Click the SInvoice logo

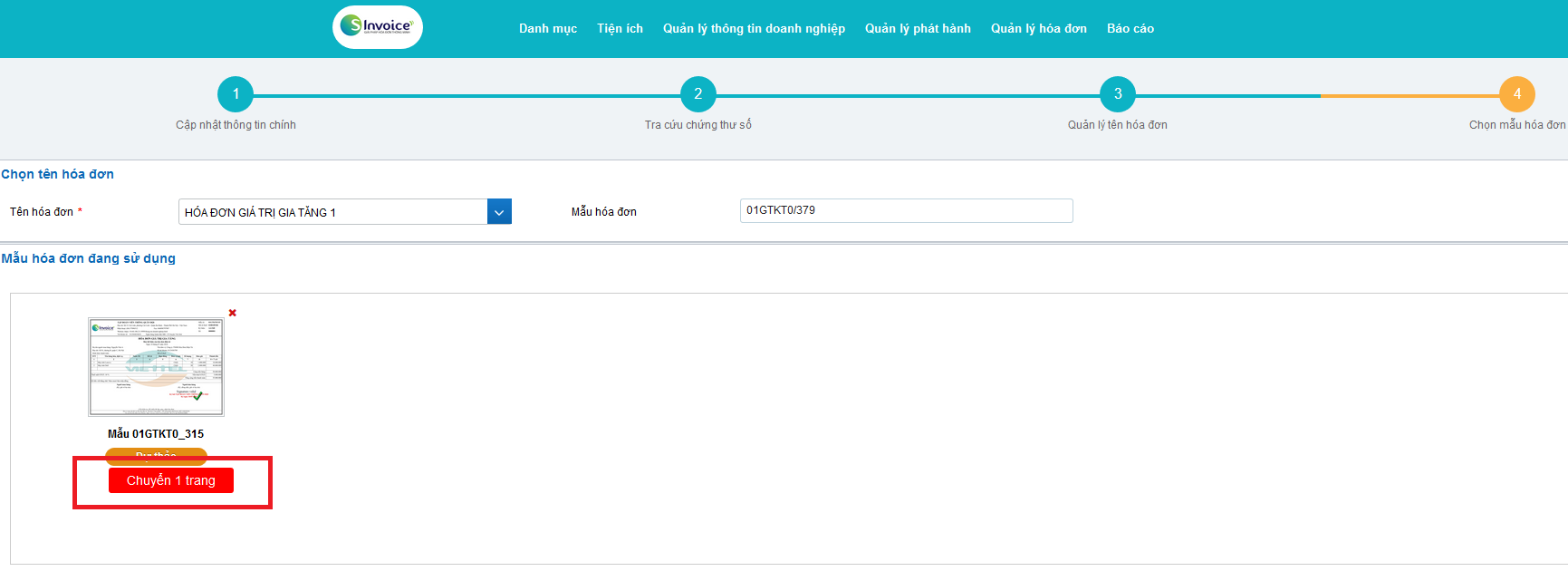point(377,27)
